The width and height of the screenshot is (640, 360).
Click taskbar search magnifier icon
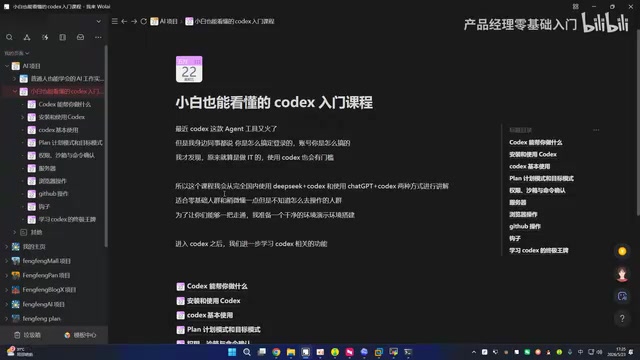247,352
